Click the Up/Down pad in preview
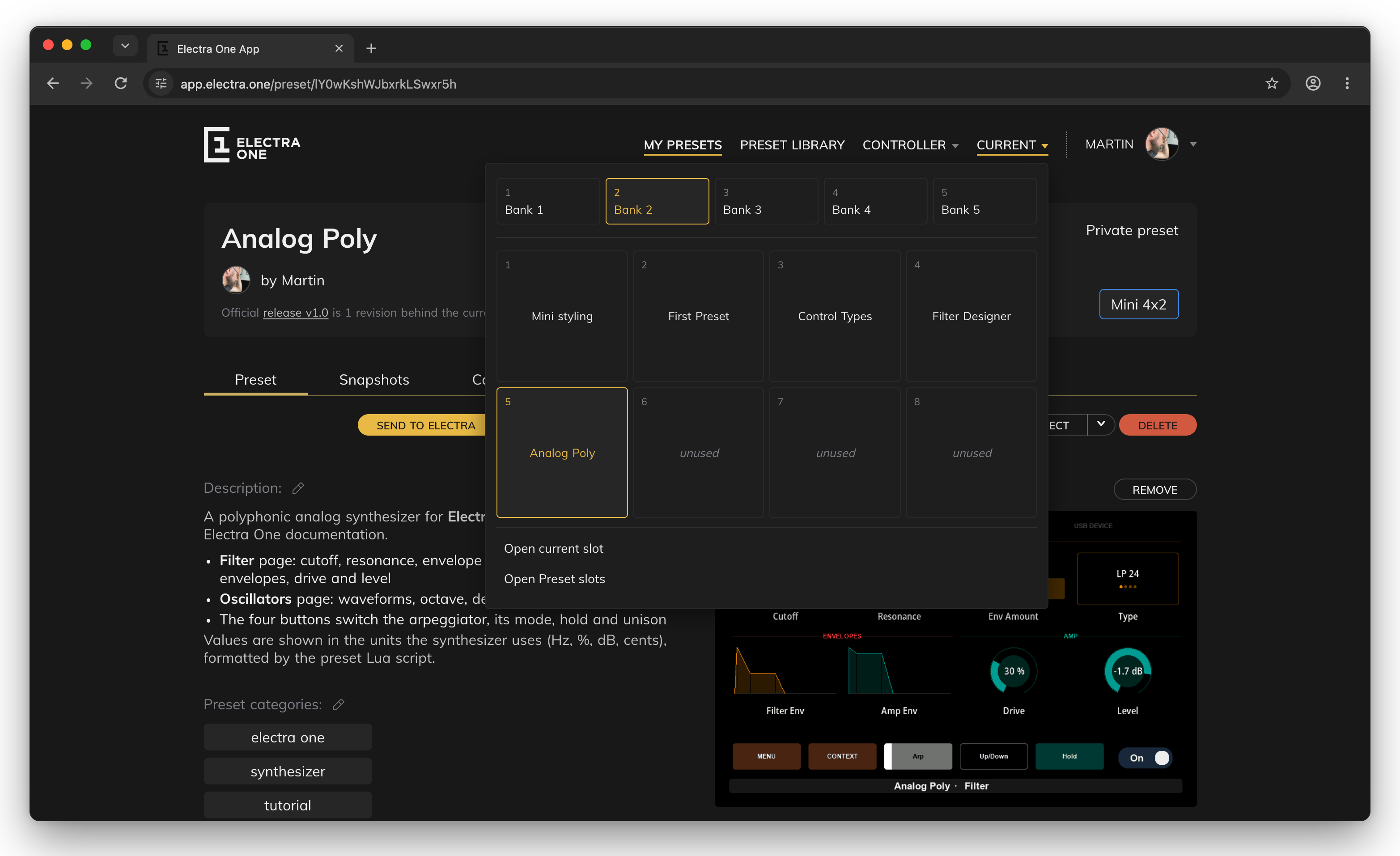1400x856 pixels. pos(994,756)
